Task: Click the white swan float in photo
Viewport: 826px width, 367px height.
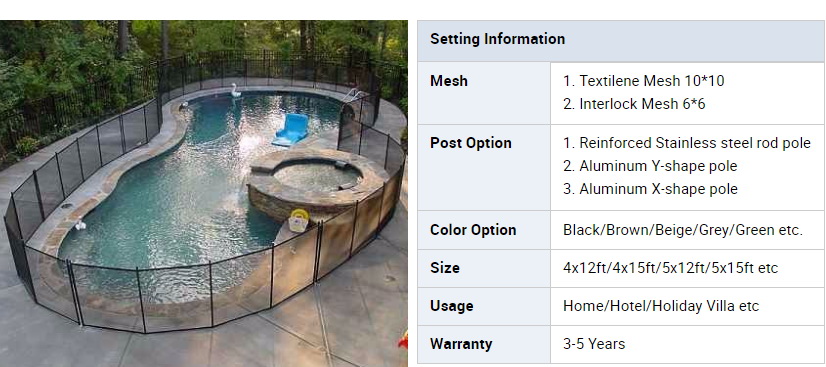Action: 234,91
